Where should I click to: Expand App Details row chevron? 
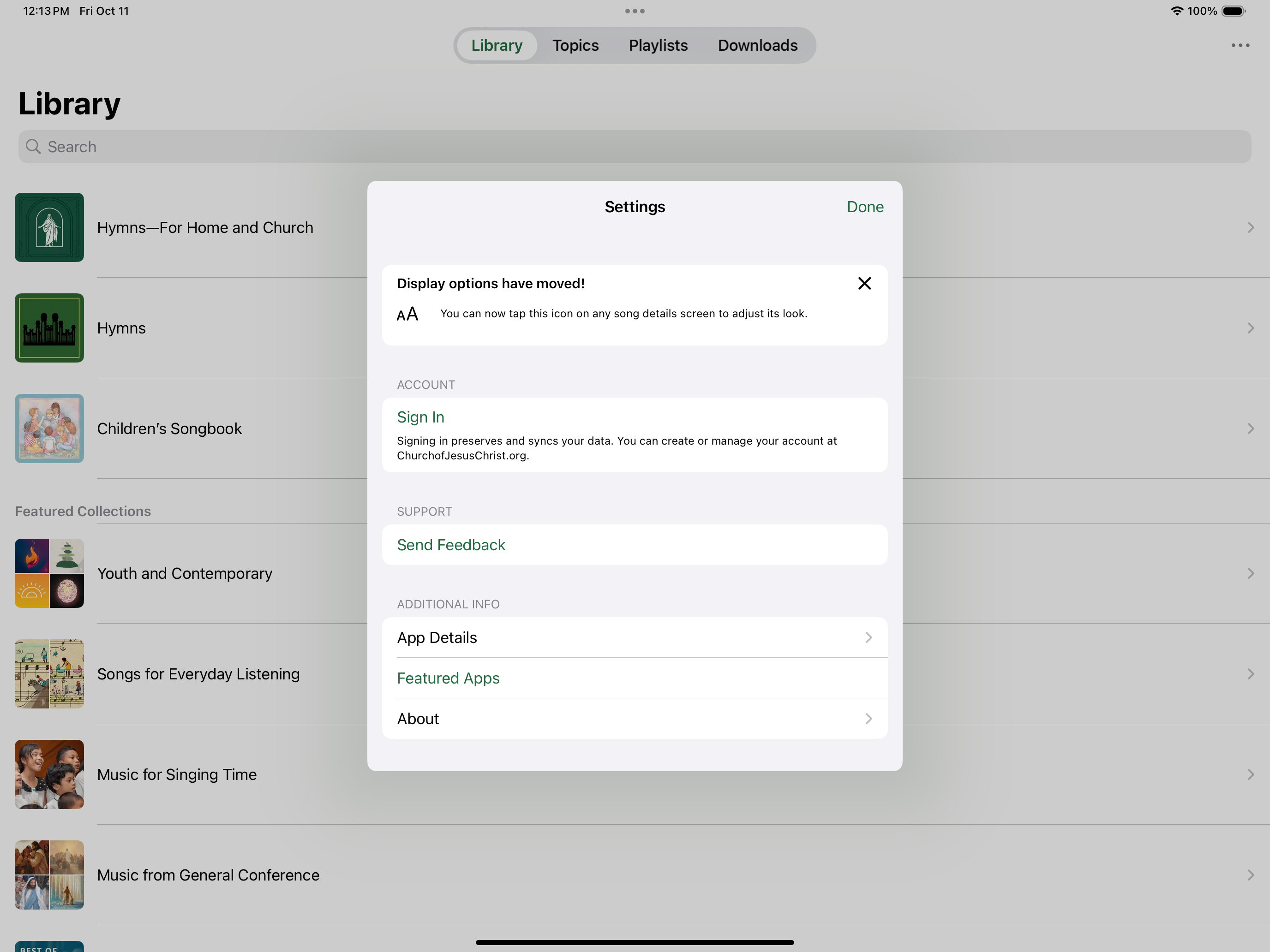point(868,637)
